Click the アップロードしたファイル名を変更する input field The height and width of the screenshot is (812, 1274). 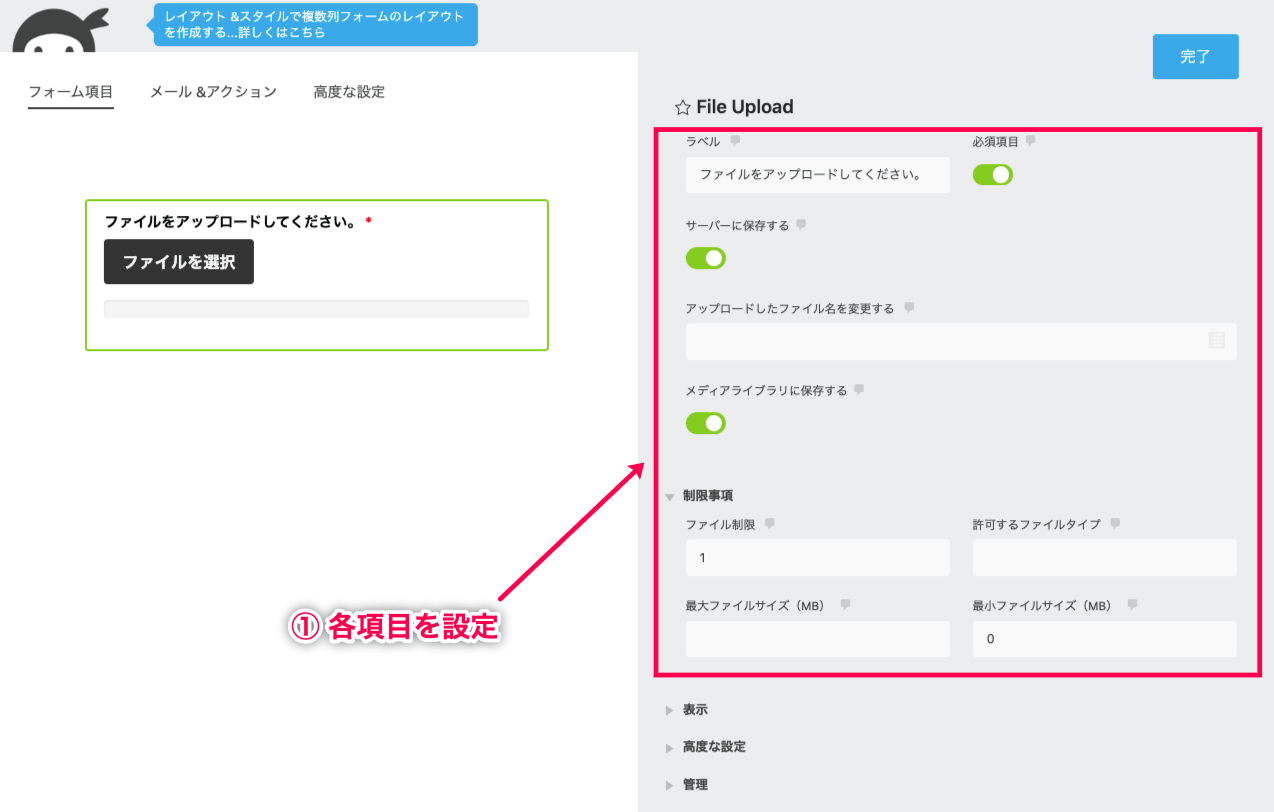pos(961,341)
